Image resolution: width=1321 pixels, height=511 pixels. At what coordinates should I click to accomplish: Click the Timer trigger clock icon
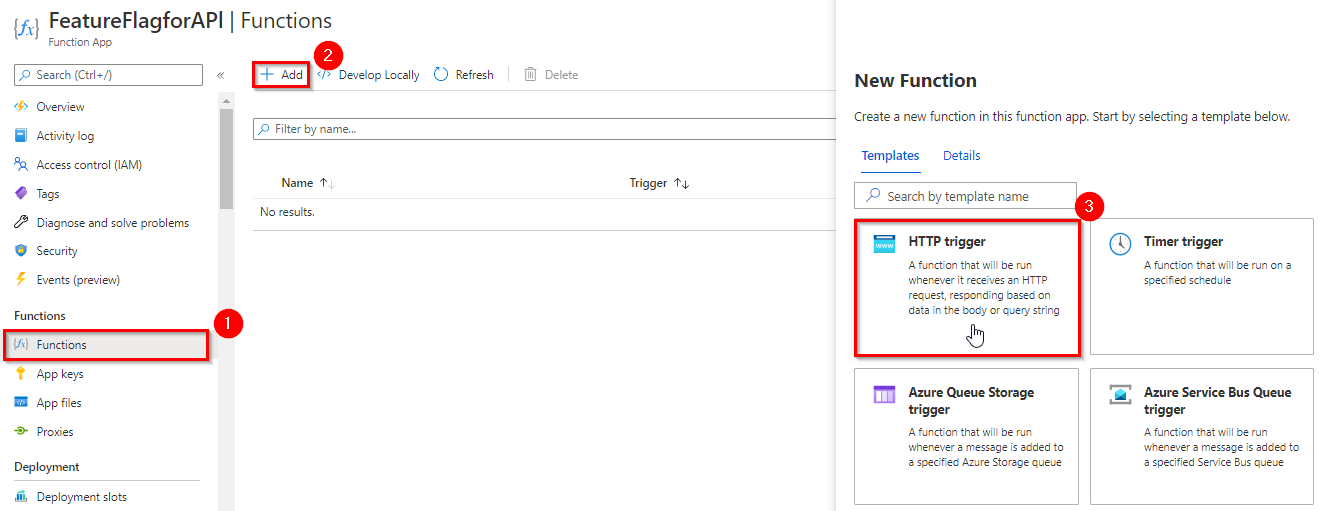click(1121, 244)
